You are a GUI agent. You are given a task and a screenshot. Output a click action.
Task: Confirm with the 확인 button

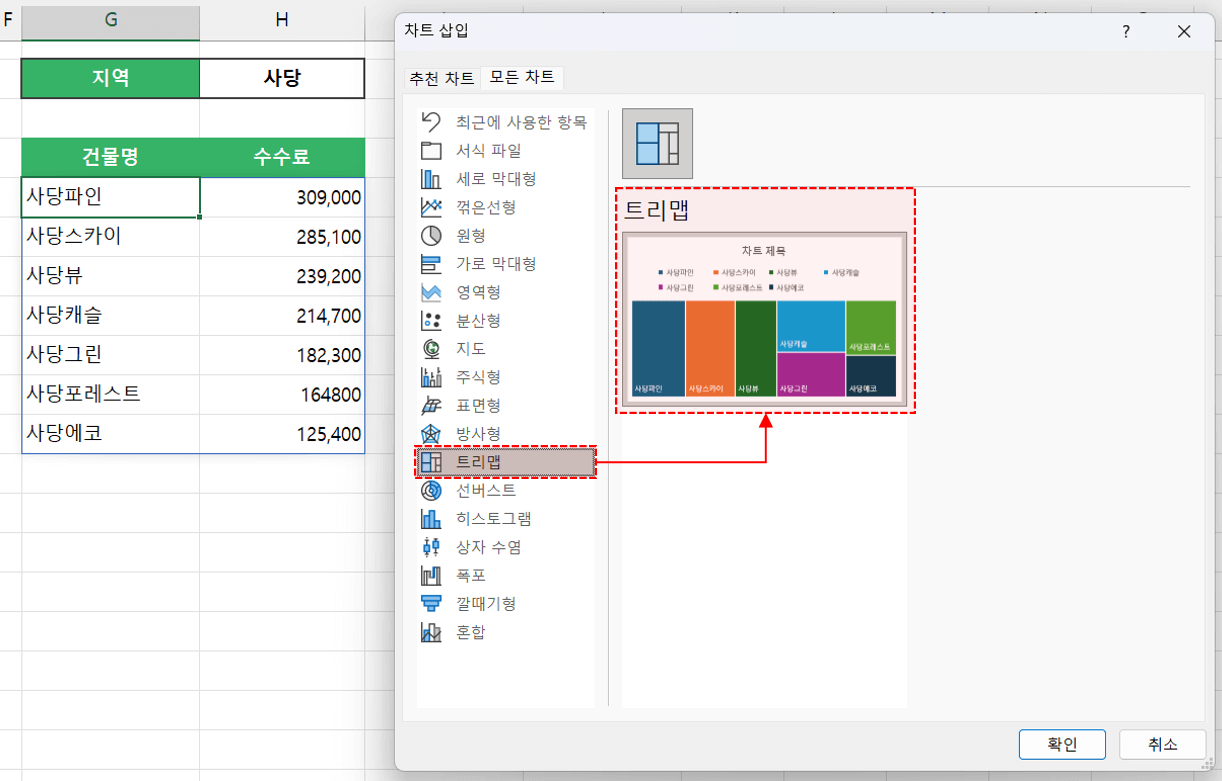1062,744
